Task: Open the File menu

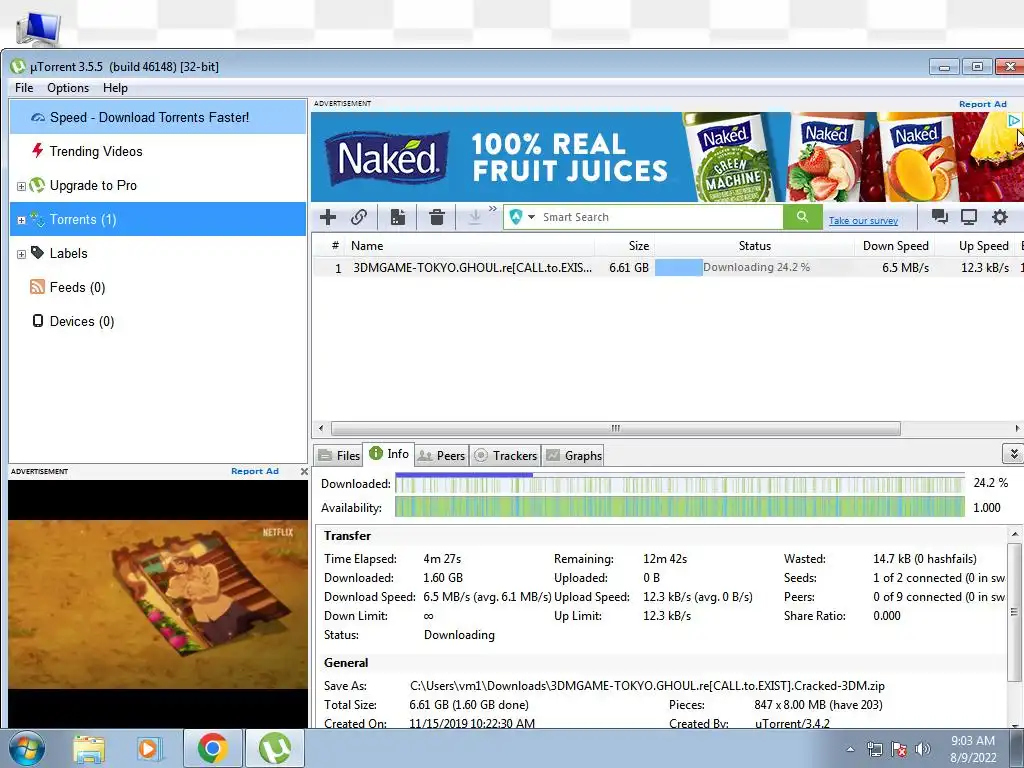Action: click(24, 88)
